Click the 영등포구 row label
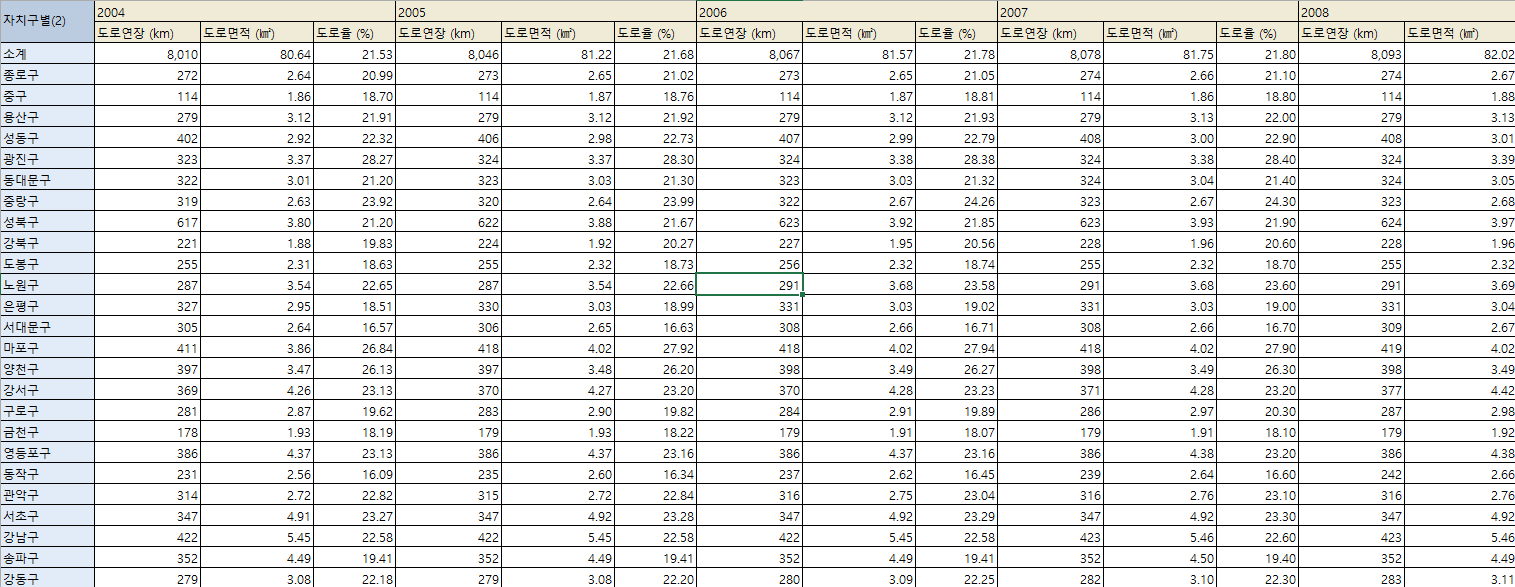The height and width of the screenshot is (587, 1515). (x=47, y=453)
